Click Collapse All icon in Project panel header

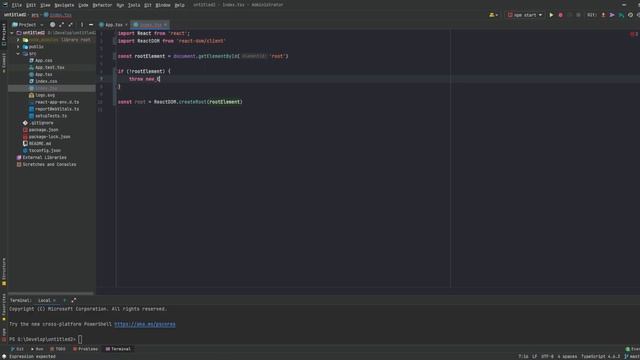tap(71, 25)
